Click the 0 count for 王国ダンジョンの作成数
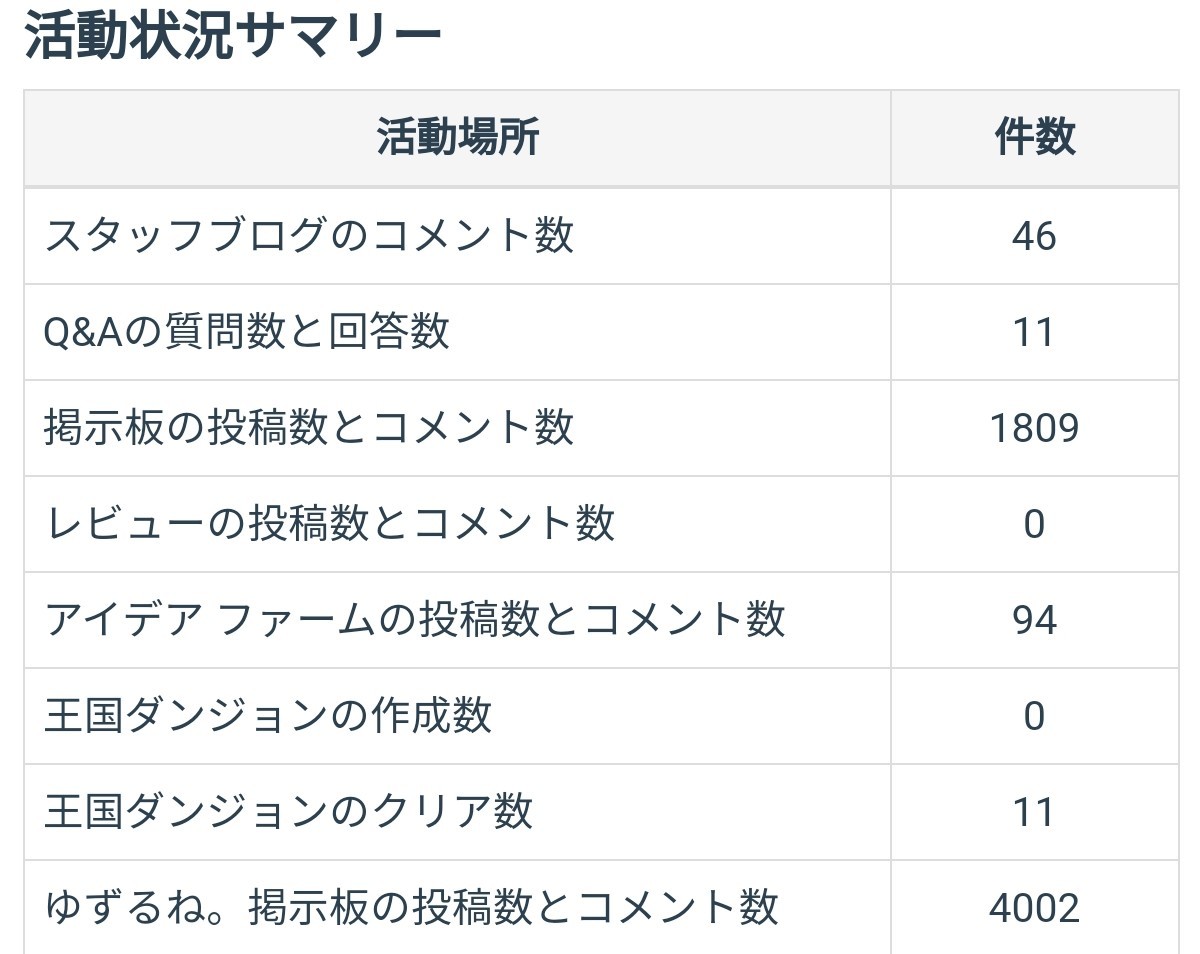Image resolution: width=1200 pixels, height=954 pixels. tap(1034, 716)
